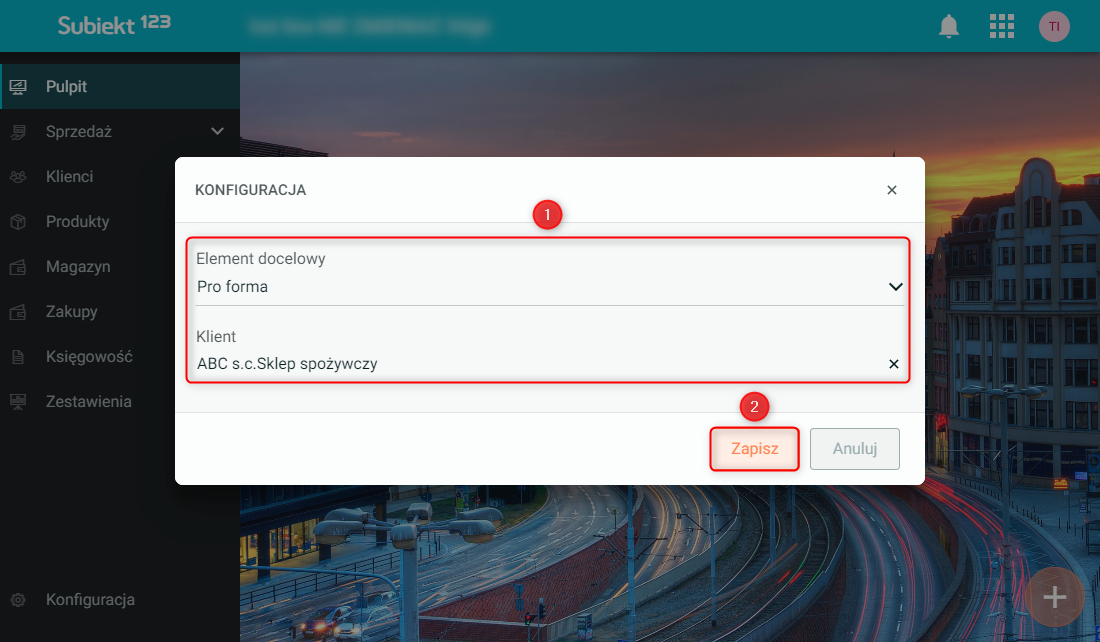Click the Subiekt 123 logo
The height and width of the screenshot is (642, 1100).
[x=114, y=25]
